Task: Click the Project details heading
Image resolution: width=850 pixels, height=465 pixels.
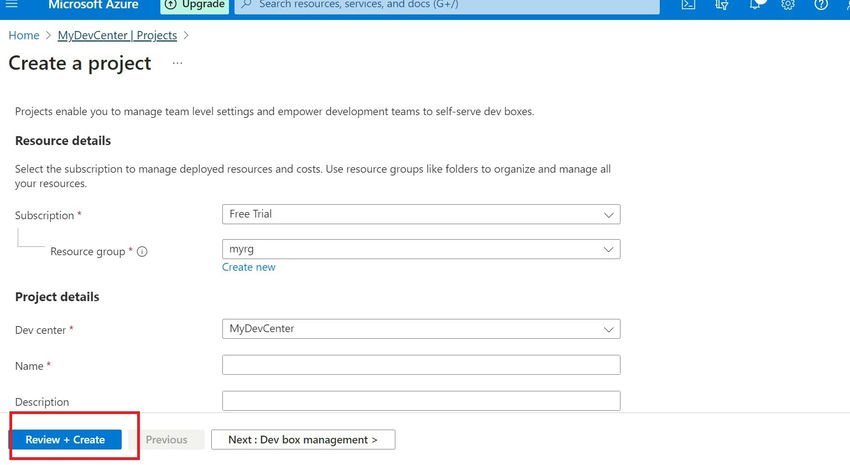Action: coord(57,297)
